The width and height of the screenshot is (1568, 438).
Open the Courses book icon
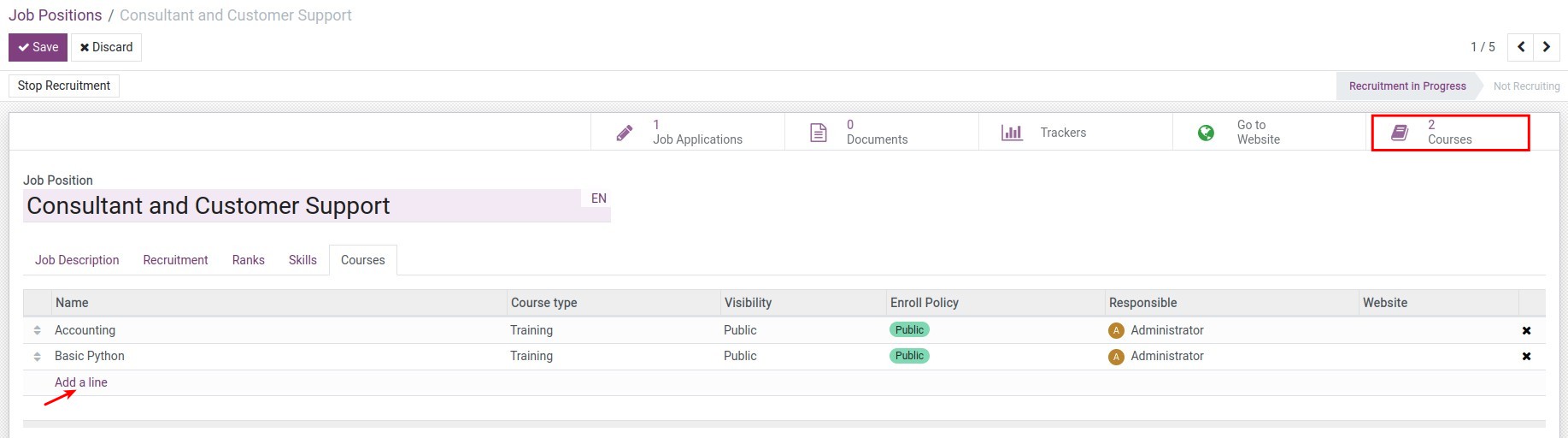1400,133
